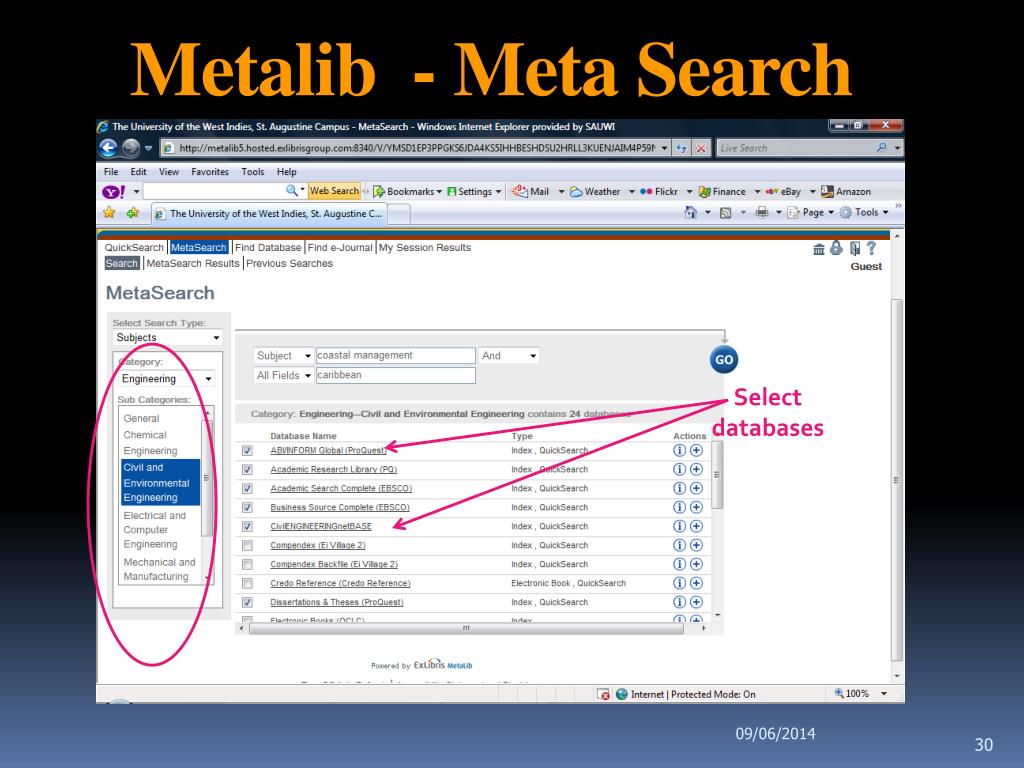Click plus icon for Credo Reference

pos(696,583)
